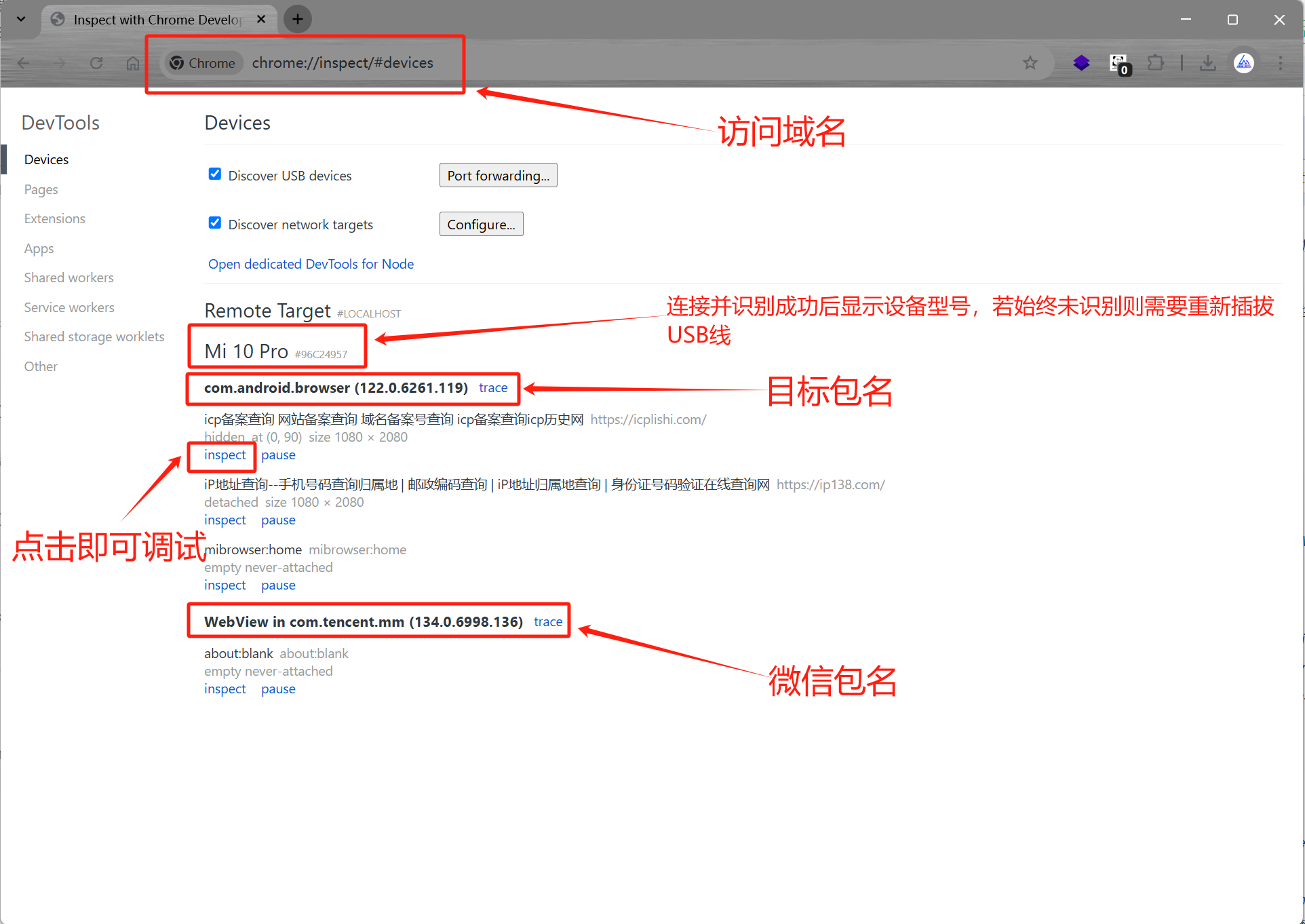1305x924 pixels.
Task: Open the purple diamond extension icon
Action: point(1081,63)
